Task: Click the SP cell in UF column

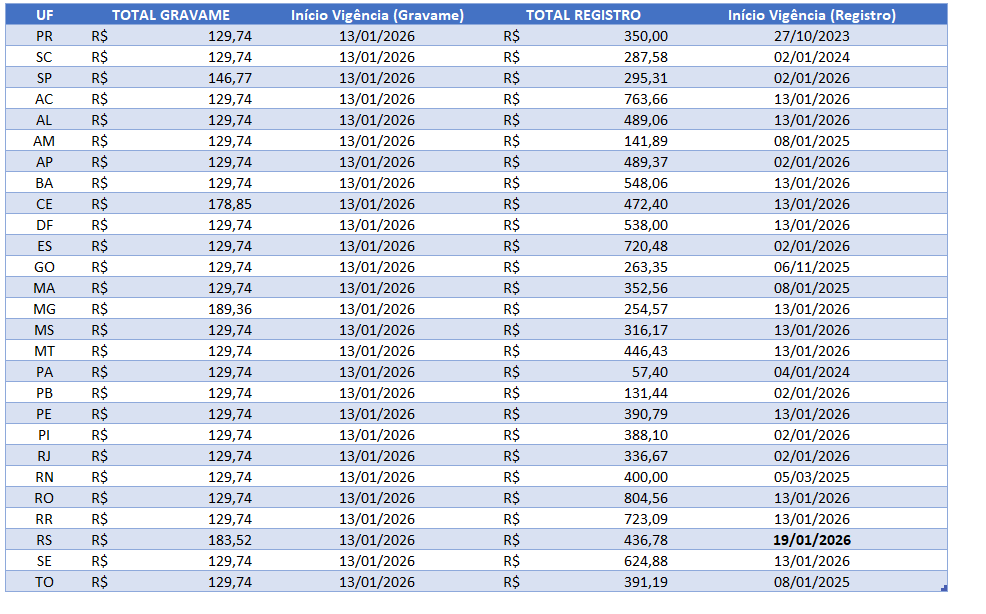Action: [x=44, y=78]
